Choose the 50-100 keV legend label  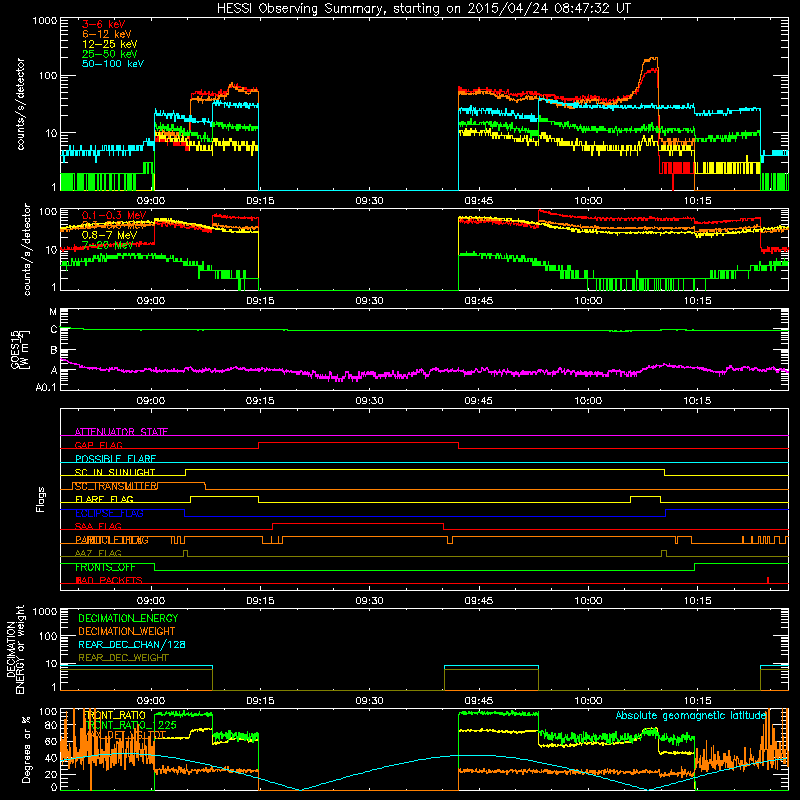tap(113, 64)
